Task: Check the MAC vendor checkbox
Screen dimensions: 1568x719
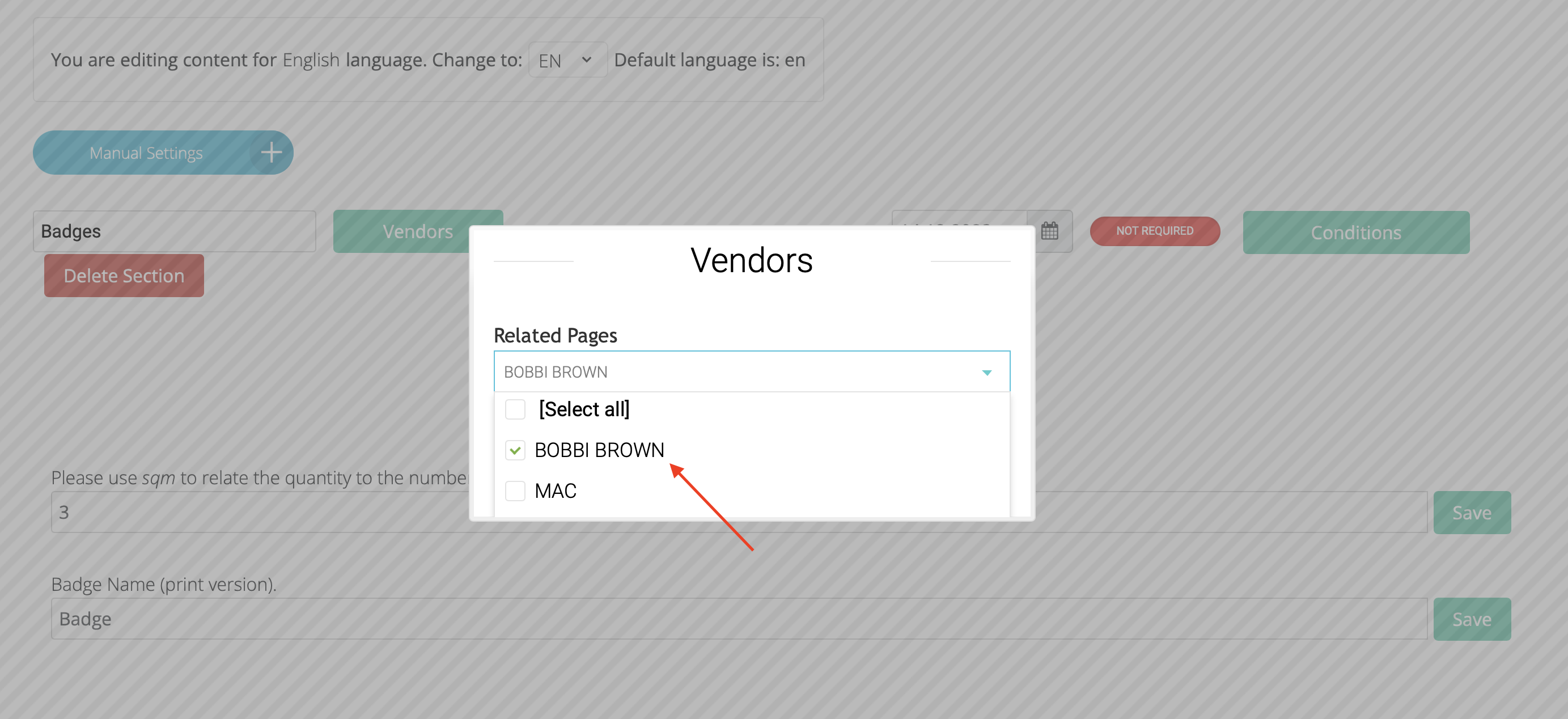Action: click(x=515, y=490)
